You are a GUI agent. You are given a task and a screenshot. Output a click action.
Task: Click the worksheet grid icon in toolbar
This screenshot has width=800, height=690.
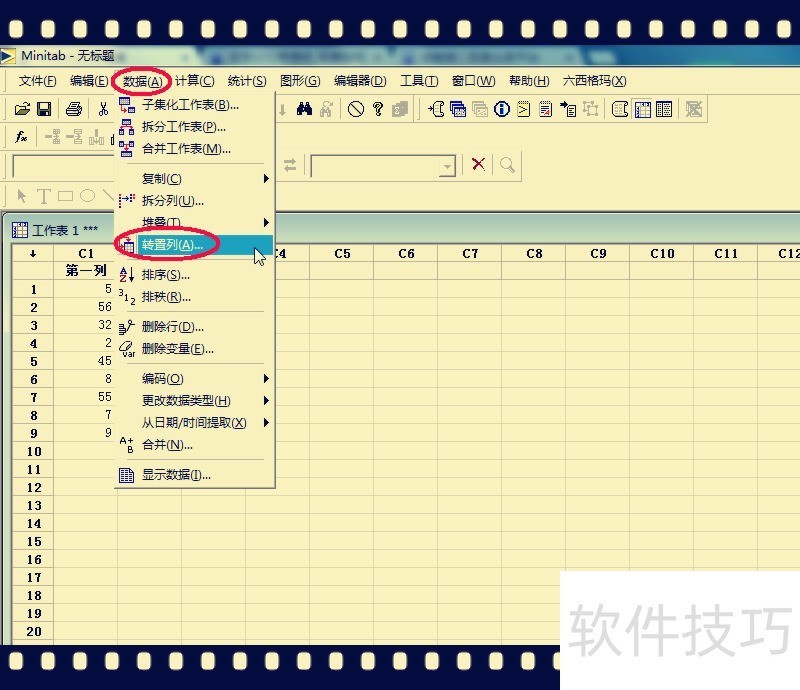tap(642, 109)
